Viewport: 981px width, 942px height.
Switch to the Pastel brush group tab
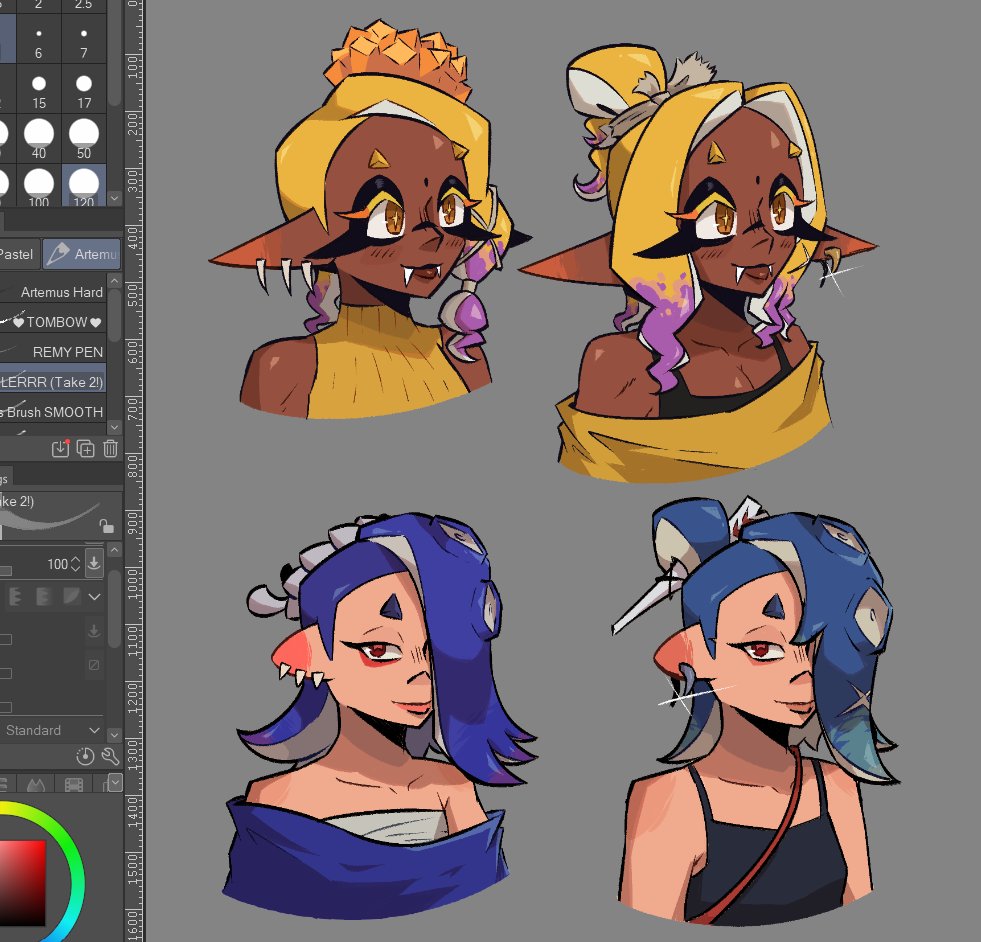(x=19, y=255)
